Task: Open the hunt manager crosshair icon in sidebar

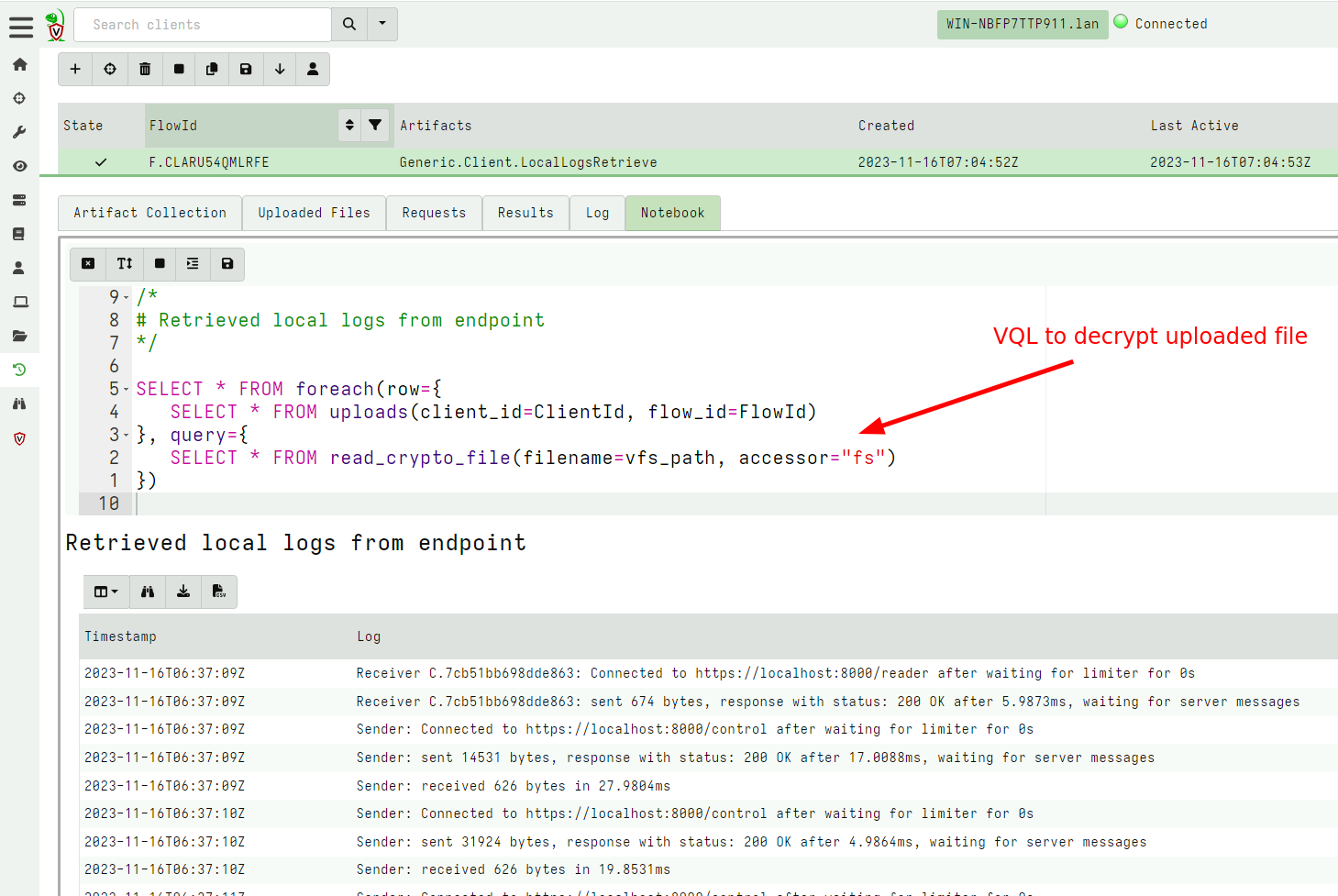Action: pos(20,98)
